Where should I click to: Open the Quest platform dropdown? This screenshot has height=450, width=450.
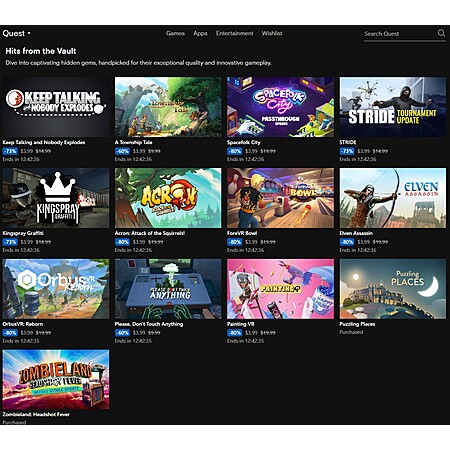pos(17,33)
